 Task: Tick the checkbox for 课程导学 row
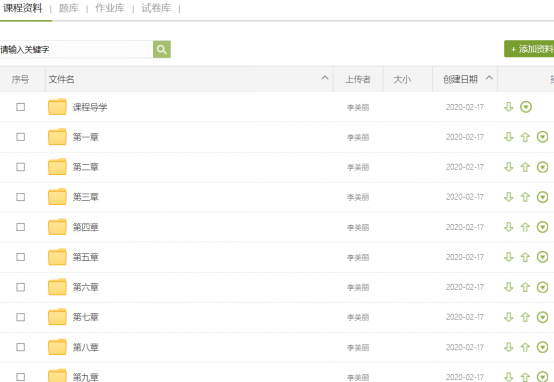[x=20, y=107]
